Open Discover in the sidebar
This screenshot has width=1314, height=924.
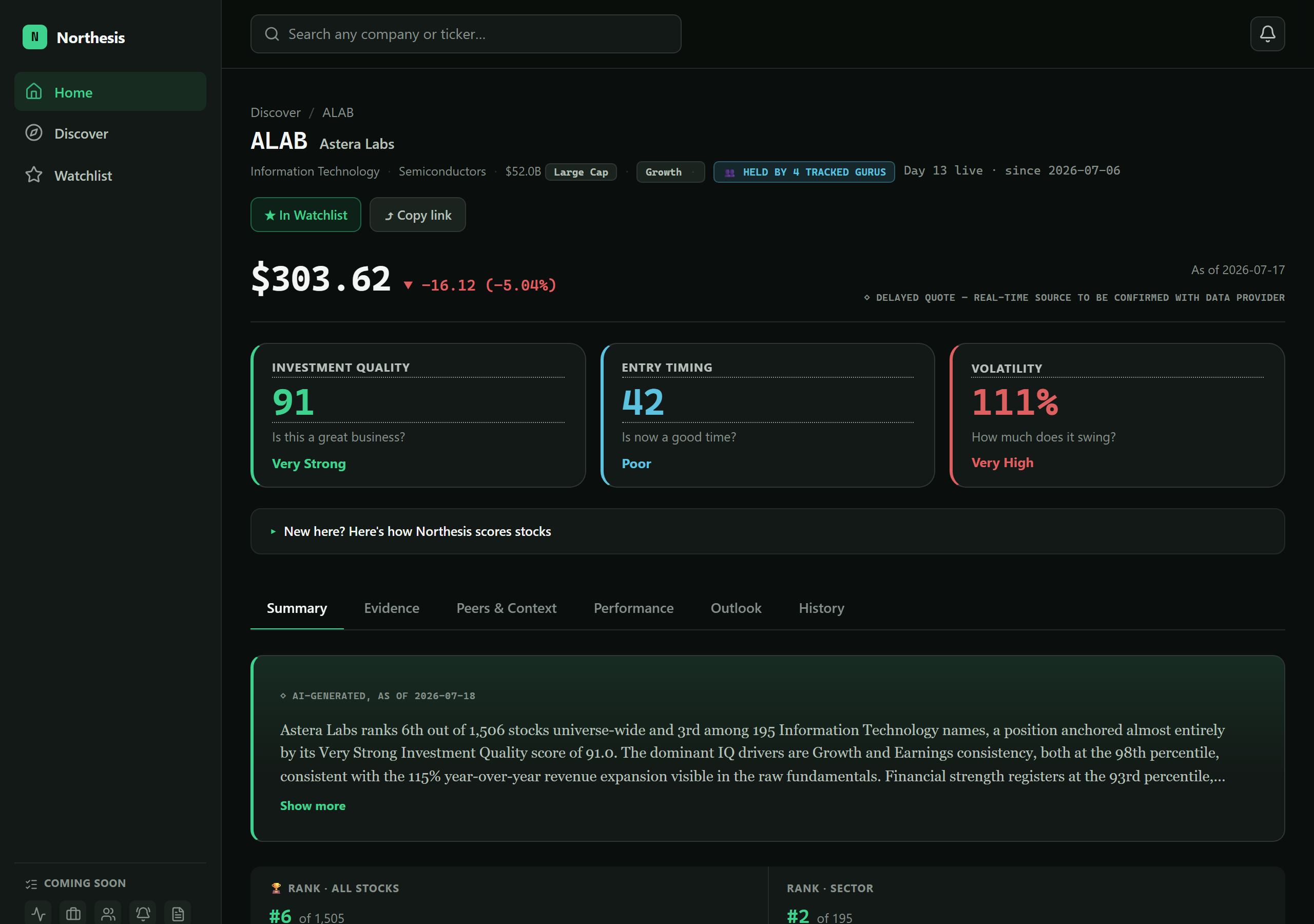tap(110, 133)
